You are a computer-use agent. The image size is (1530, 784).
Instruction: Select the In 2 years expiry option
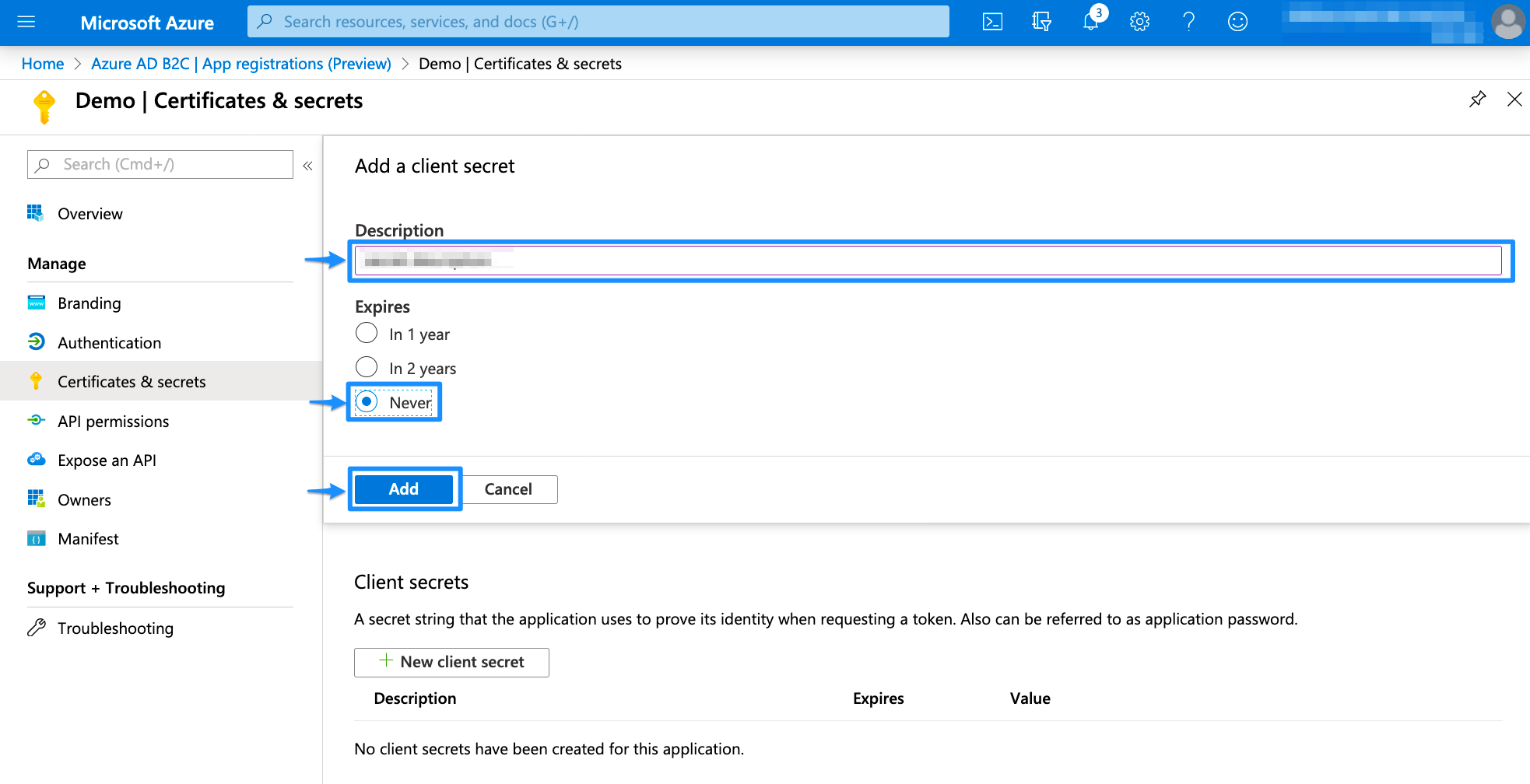click(367, 366)
